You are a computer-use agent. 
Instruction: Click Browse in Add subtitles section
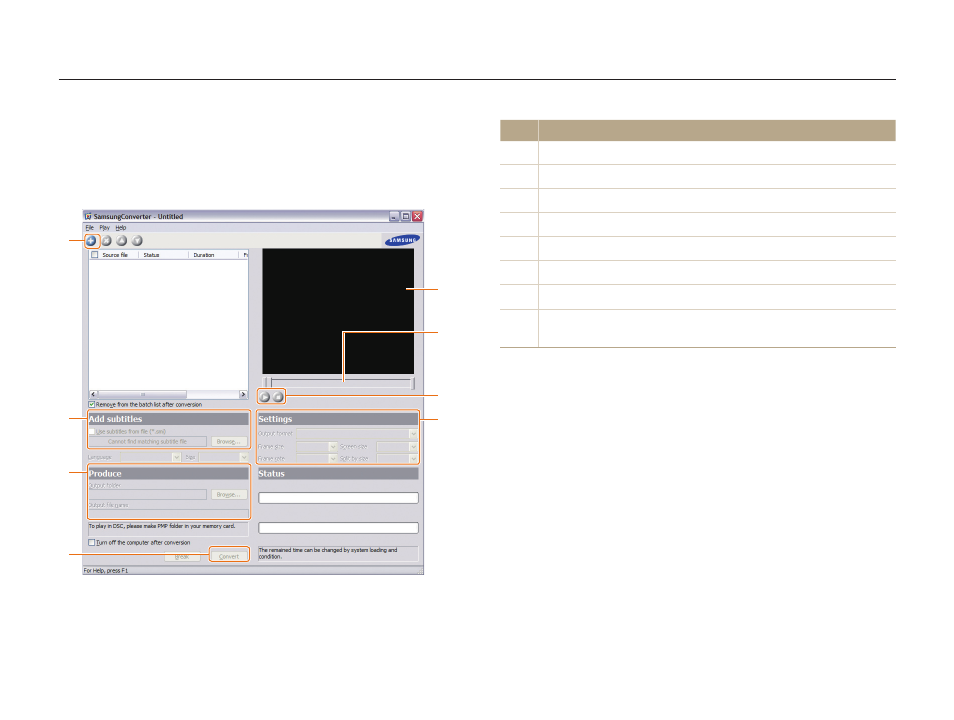(229, 441)
